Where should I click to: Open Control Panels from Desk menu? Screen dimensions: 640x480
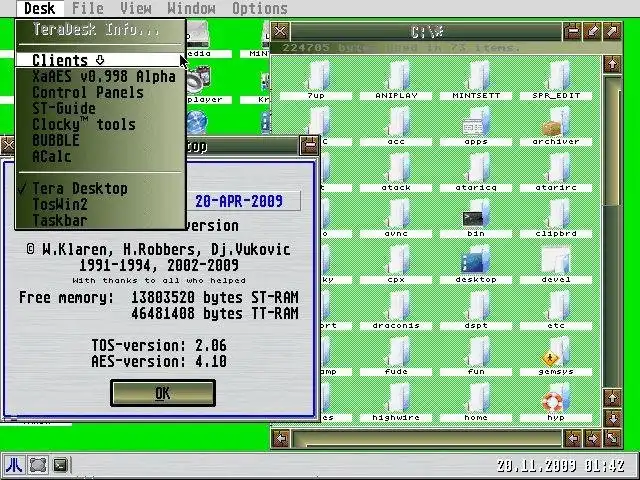(100, 92)
